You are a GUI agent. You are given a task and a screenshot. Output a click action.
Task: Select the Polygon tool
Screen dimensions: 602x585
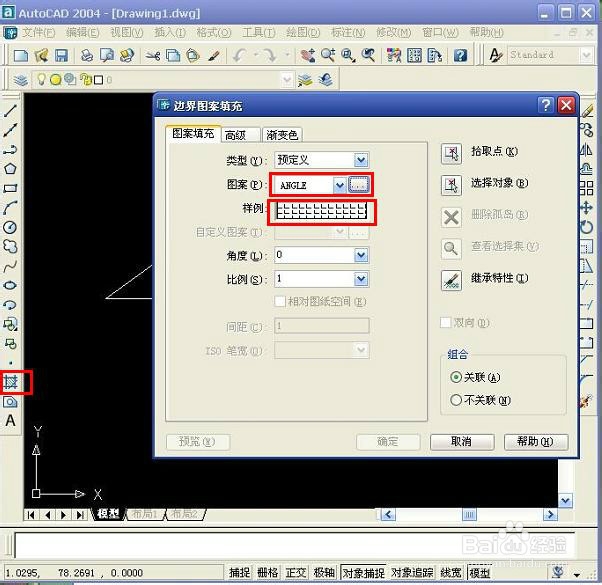point(10,169)
